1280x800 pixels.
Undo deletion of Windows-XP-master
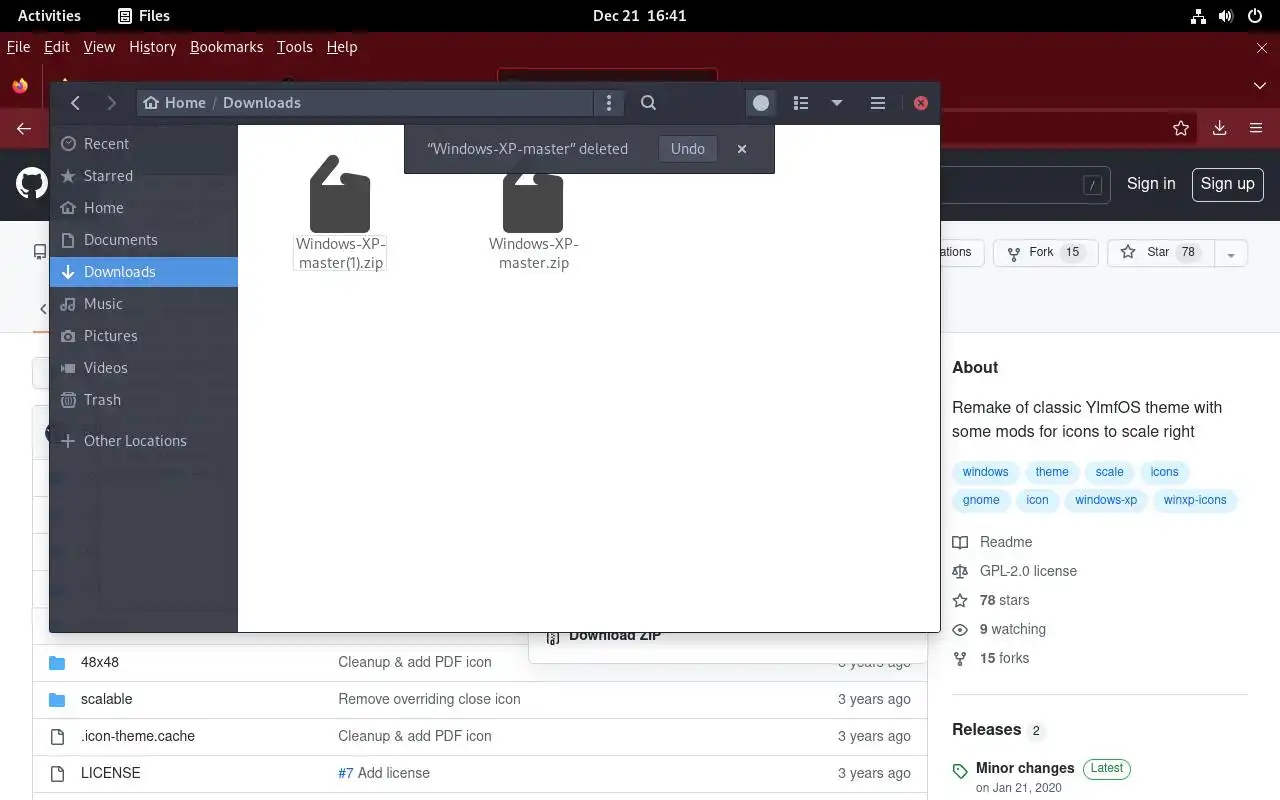coord(688,149)
